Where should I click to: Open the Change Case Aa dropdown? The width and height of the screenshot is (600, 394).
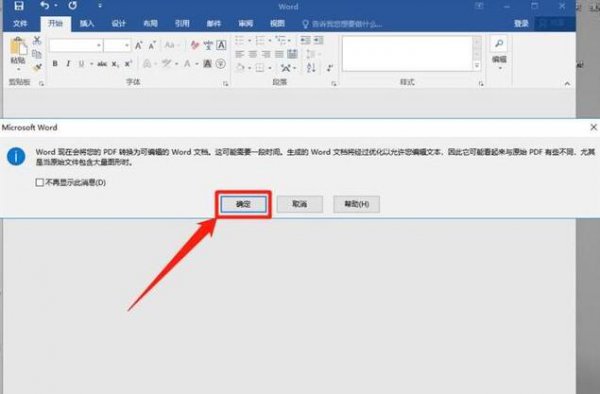point(171,46)
